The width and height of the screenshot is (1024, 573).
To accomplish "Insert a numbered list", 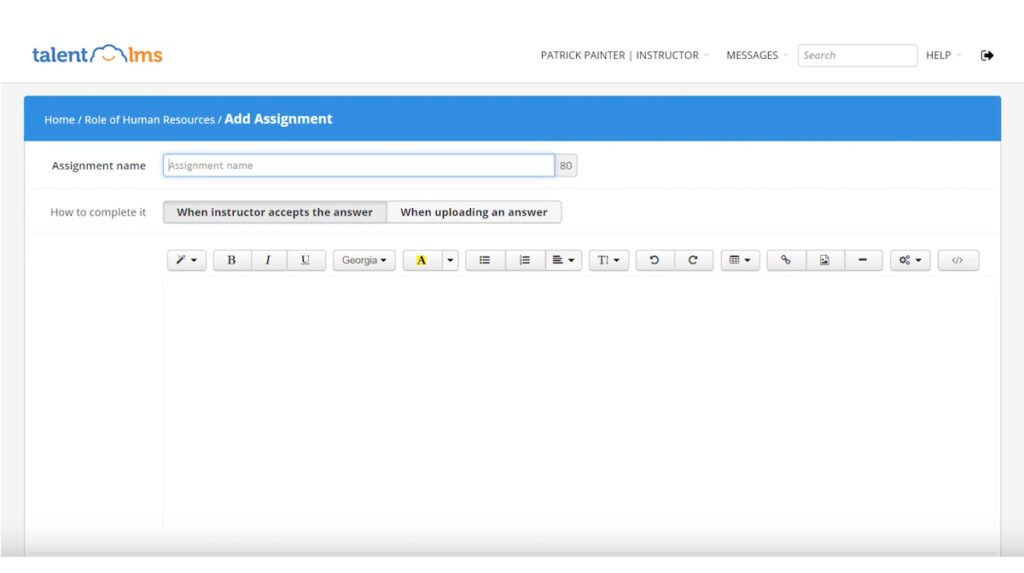I will (524, 260).
